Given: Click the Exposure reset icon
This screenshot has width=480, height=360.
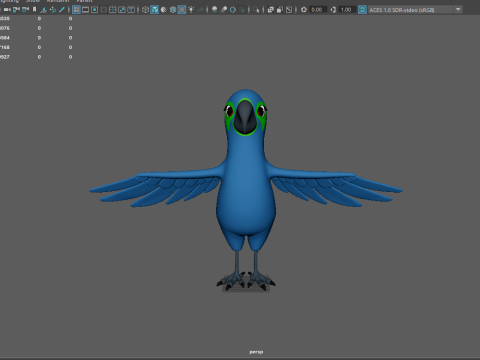Looking at the screenshot, I should (304, 10).
